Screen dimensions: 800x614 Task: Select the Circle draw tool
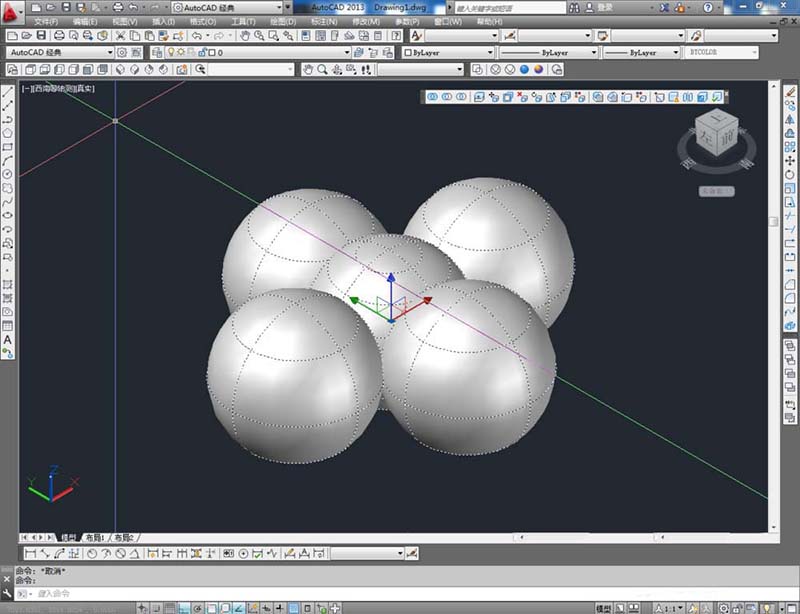(7, 175)
